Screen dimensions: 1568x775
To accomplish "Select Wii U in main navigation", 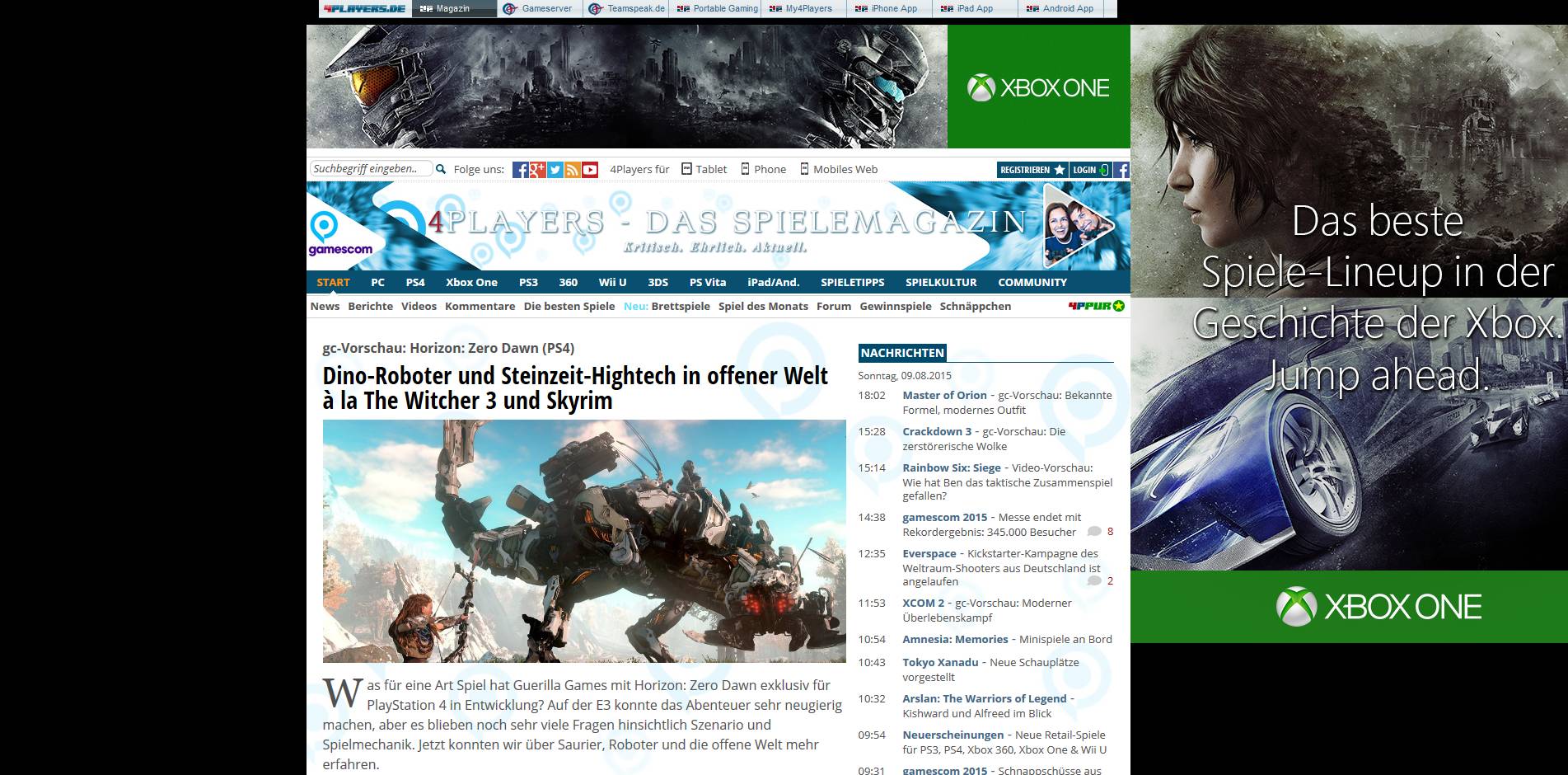I will 612,282.
